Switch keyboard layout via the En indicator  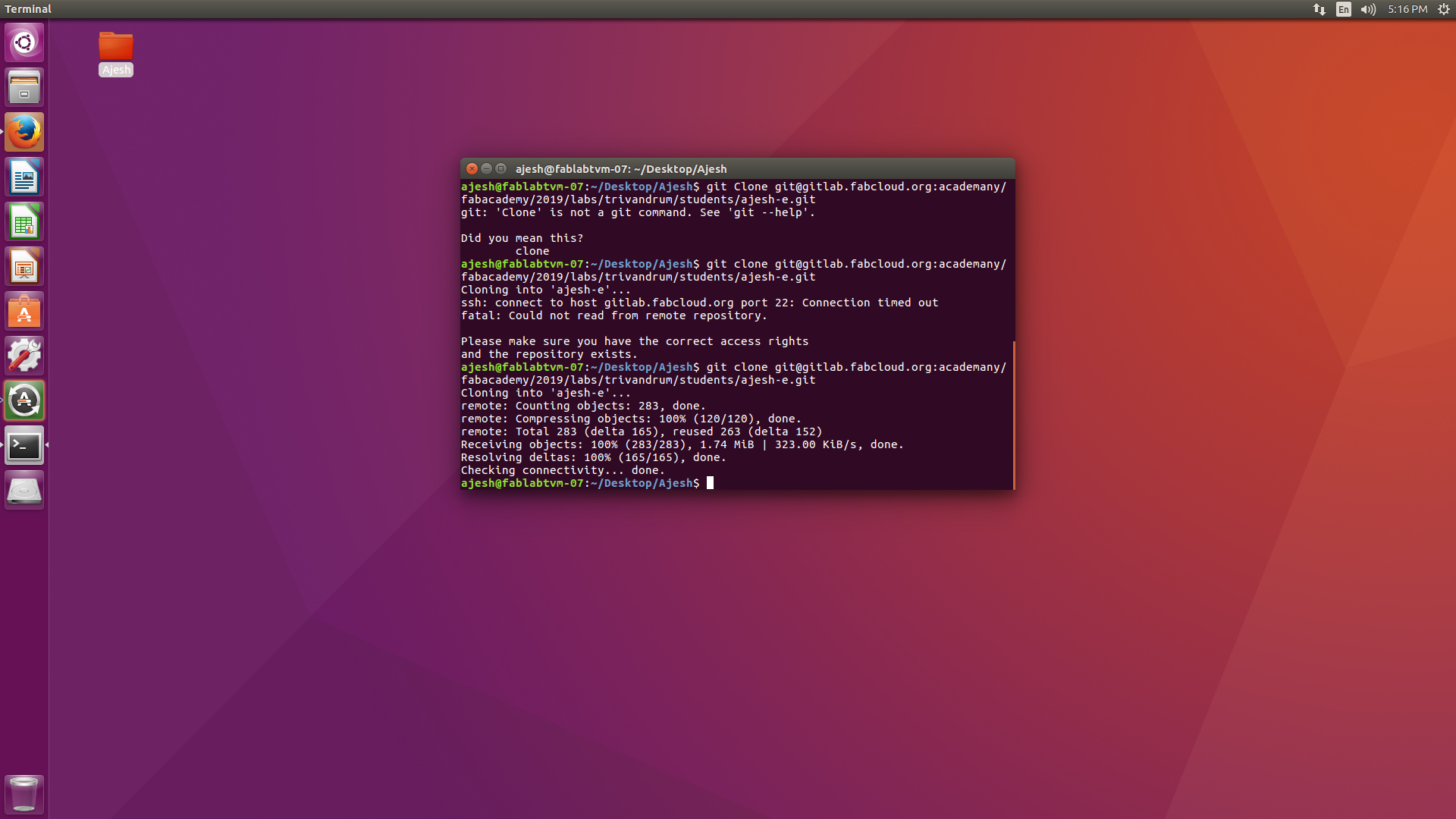click(x=1342, y=9)
